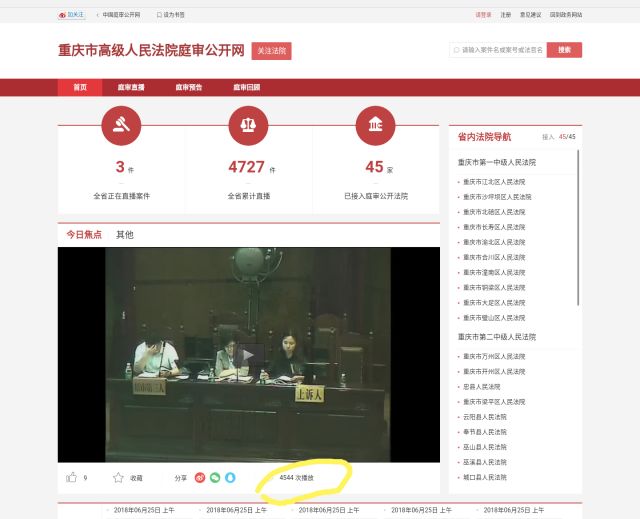Open 重庆市潼南区人民法院 in court list
640x519 pixels.
pyautogui.click(x=494, y=273)
